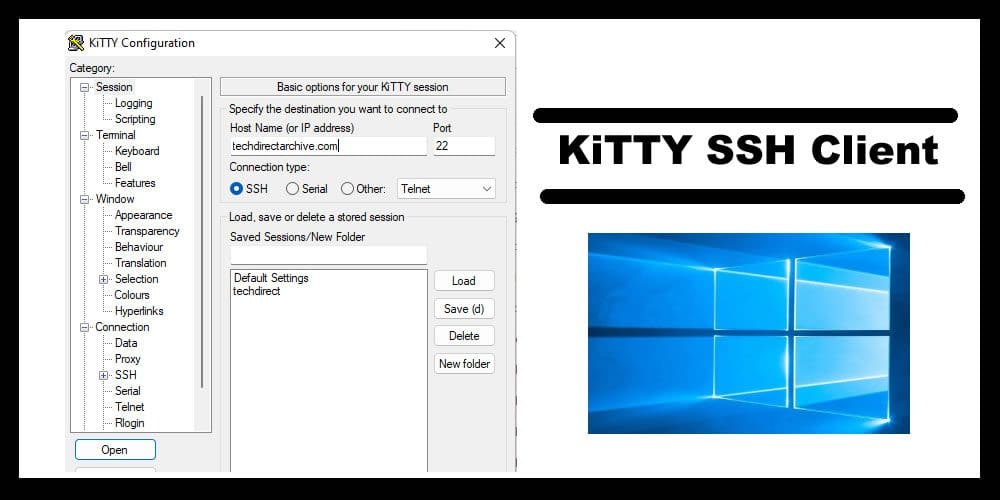Screen dimensions: 1000x500
Task: Click the Delete session button
Action: [463, 336]
